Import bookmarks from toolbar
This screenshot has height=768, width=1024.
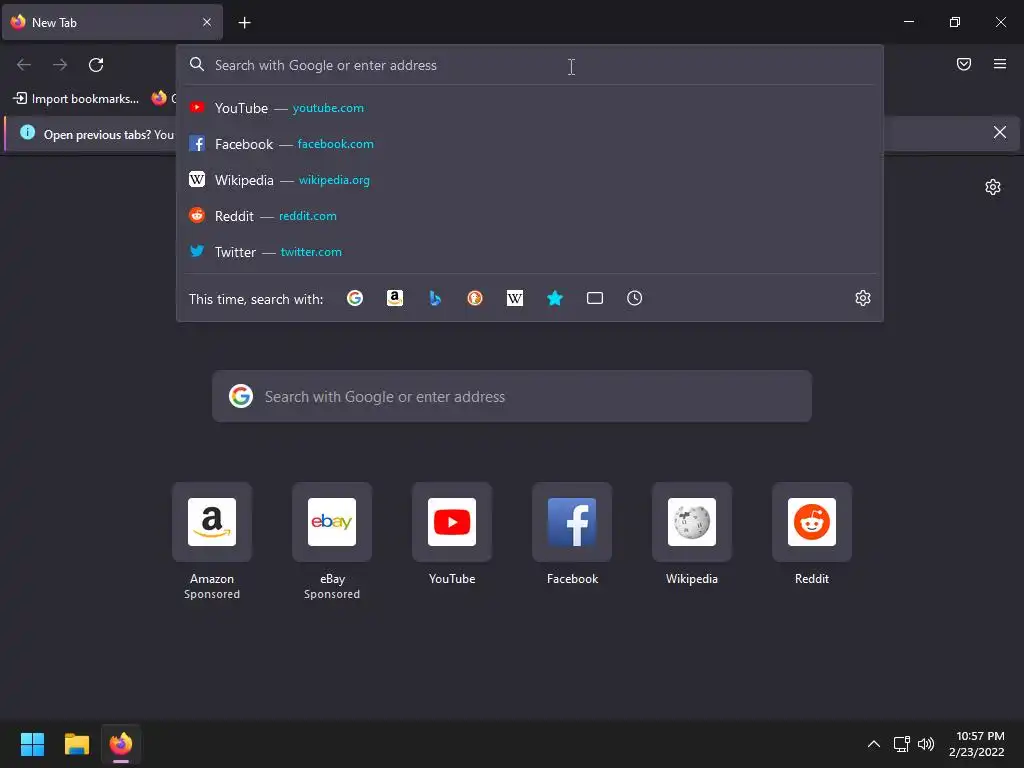[76, 99]
